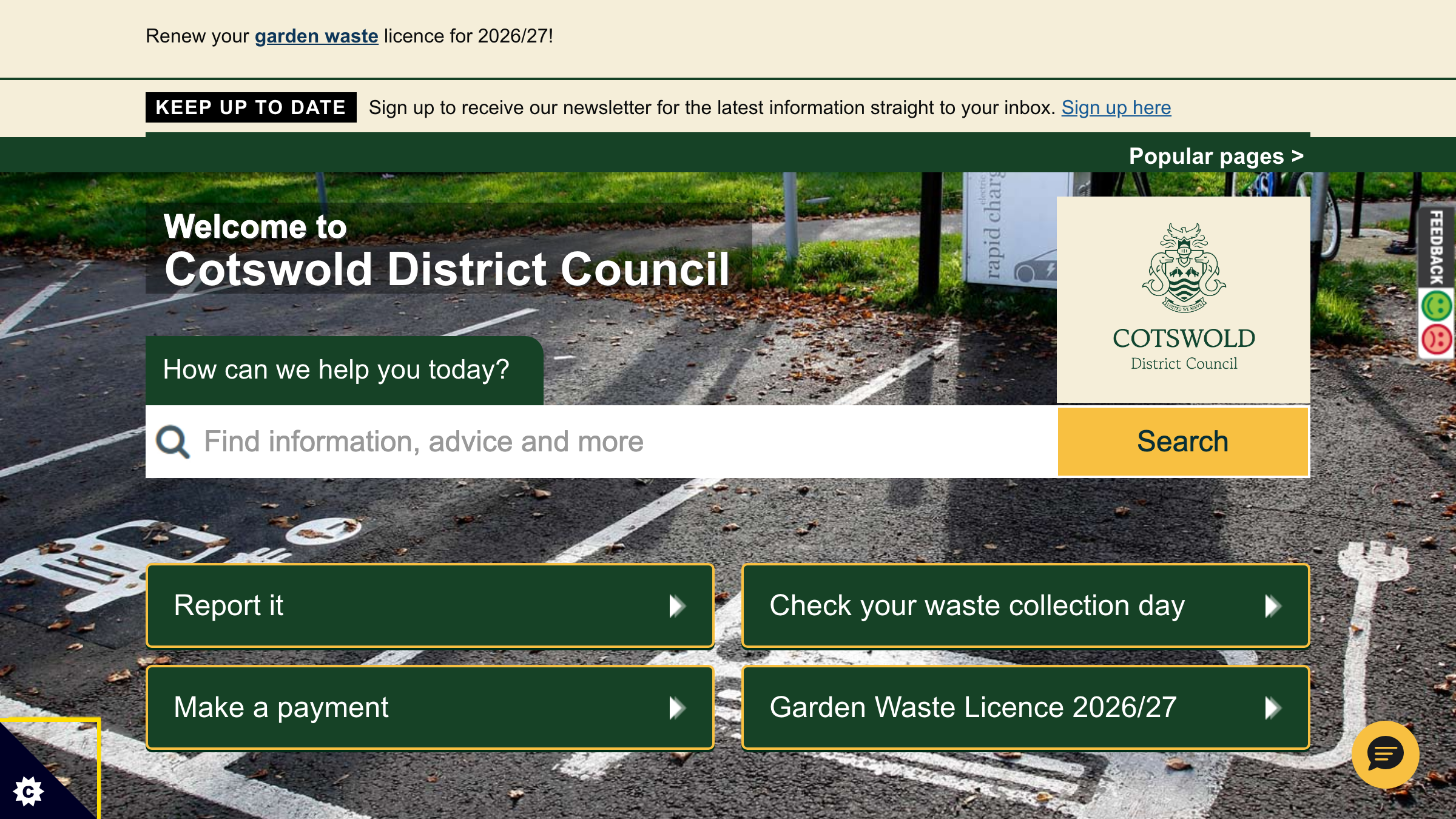Screen dimensions: 1456x819
Task: Click the Find information search field
Action: coord(546,442)
